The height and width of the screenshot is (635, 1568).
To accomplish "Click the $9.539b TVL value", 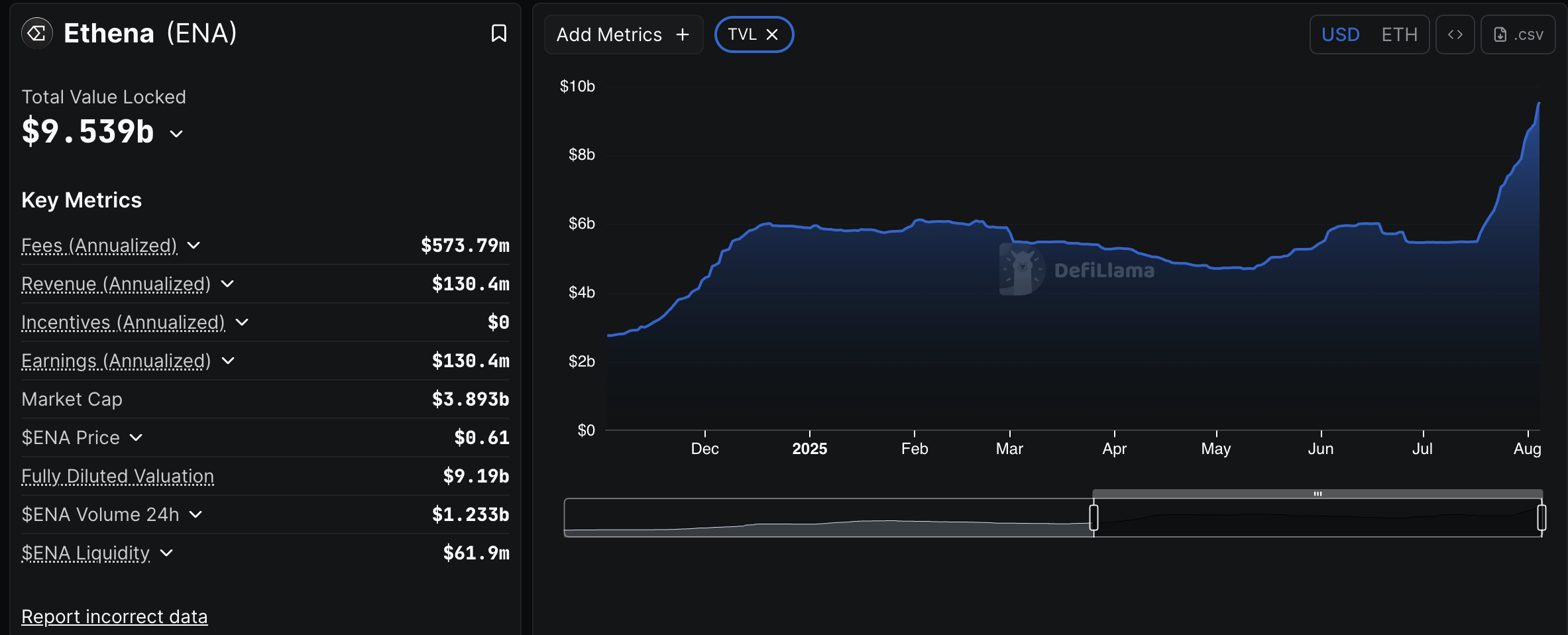I will [x=88, y=131].
